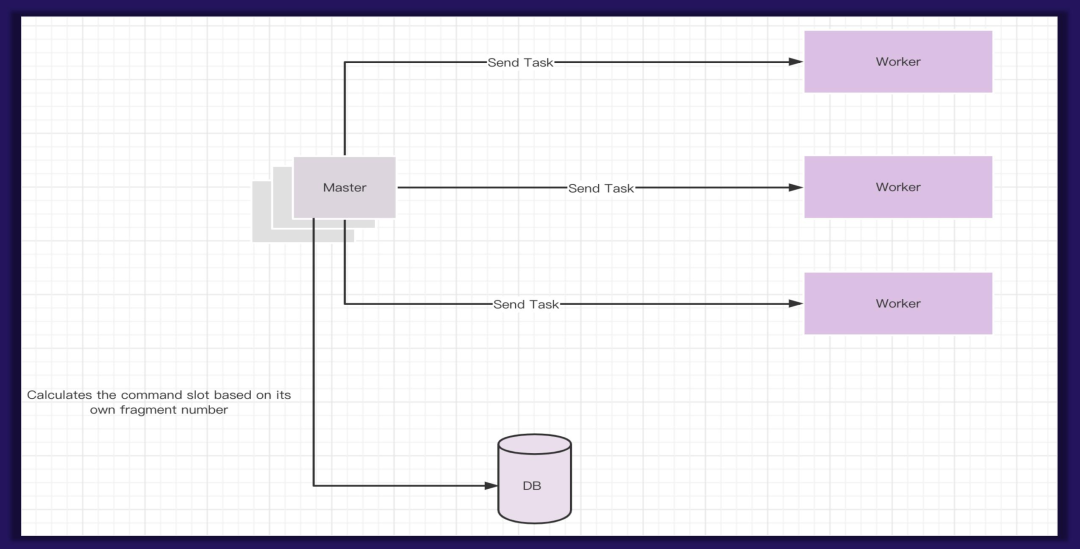Click the corner bend of the DB connector
Image resolution: width=1080 pixels, height=549 pixels.
[314, 486]
